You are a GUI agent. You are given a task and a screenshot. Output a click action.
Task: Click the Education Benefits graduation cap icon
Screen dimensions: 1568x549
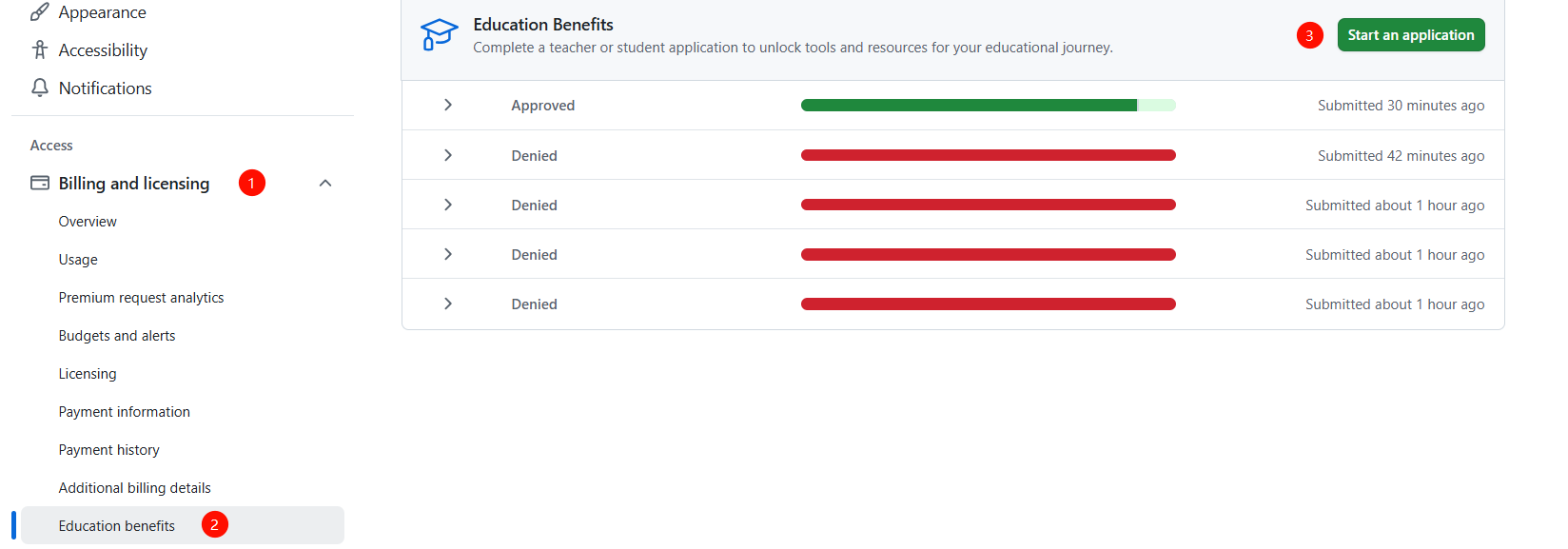(439, 35)
